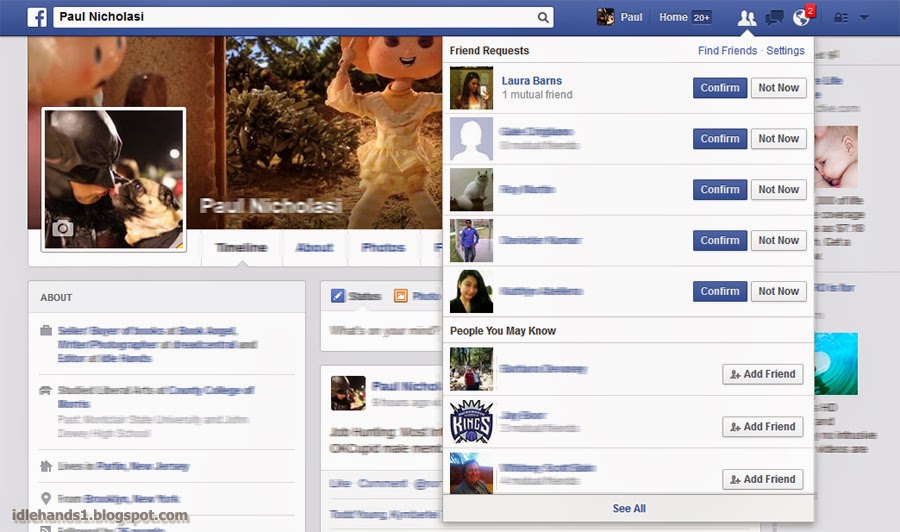The width and height of the screenshot is (900, 532).
Task: Click Not Now for white cat profile
Action: pyautogui.click(x=778, y=189)
